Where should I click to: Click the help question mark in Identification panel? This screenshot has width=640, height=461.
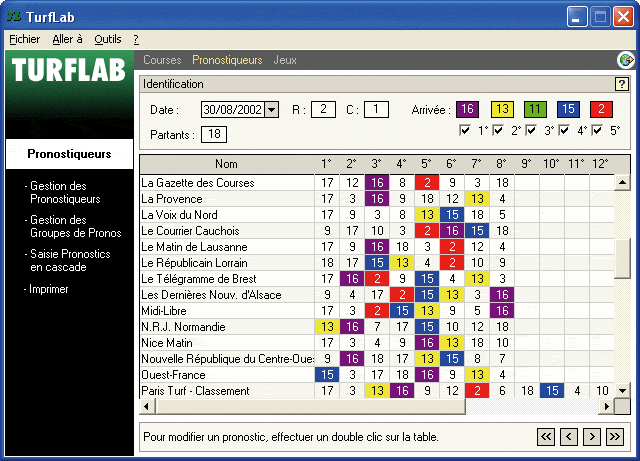621,85
